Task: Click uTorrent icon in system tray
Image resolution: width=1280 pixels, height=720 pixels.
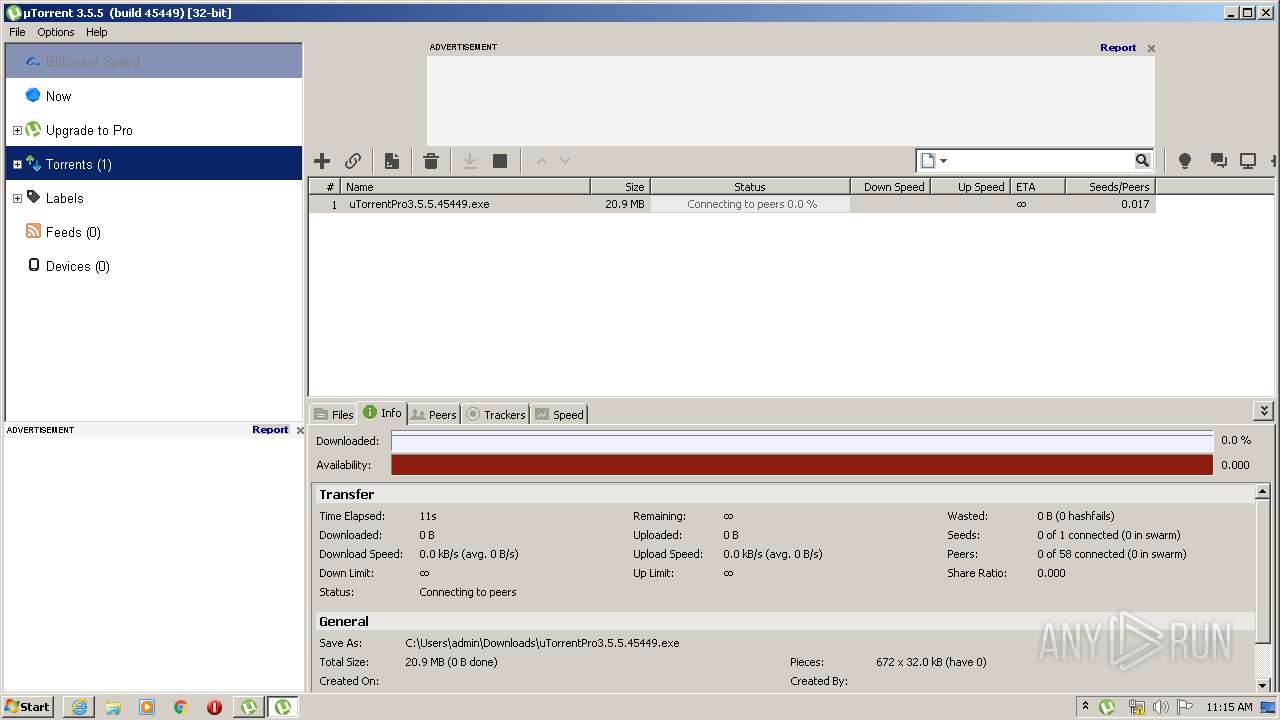Action: [1107, 707]
